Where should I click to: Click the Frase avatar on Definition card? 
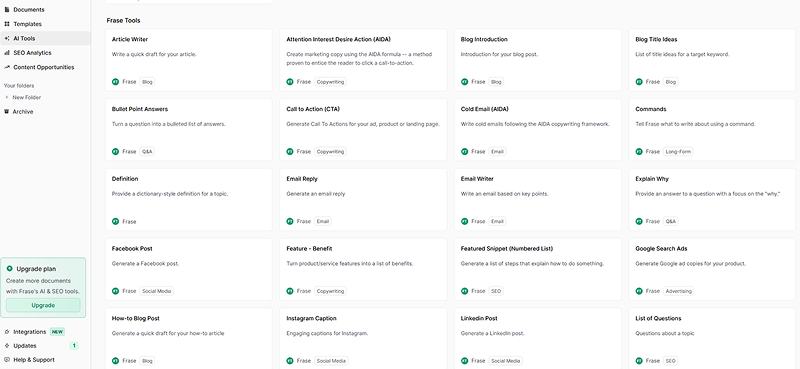point(115,222)
